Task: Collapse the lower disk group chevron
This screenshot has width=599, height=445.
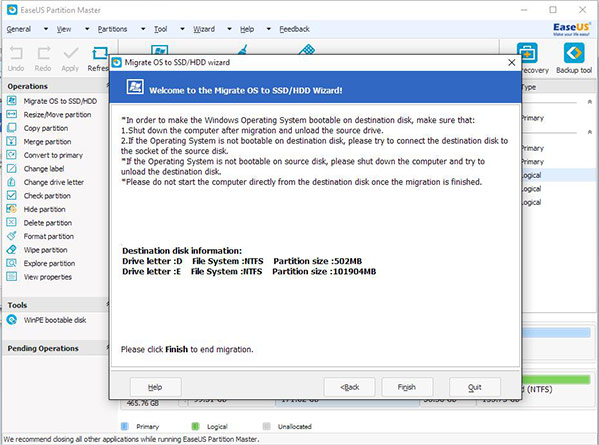Action: (589, 132)
